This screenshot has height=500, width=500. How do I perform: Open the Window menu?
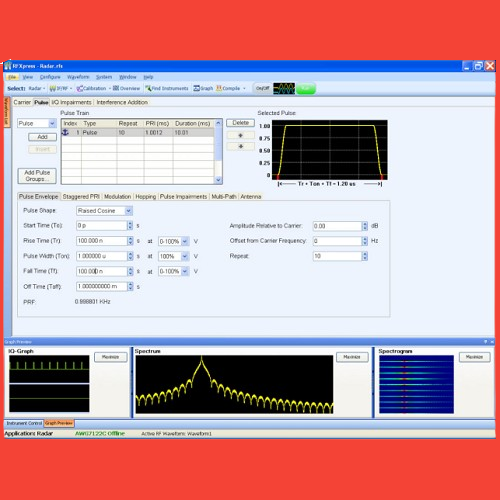tap(128, 77)
